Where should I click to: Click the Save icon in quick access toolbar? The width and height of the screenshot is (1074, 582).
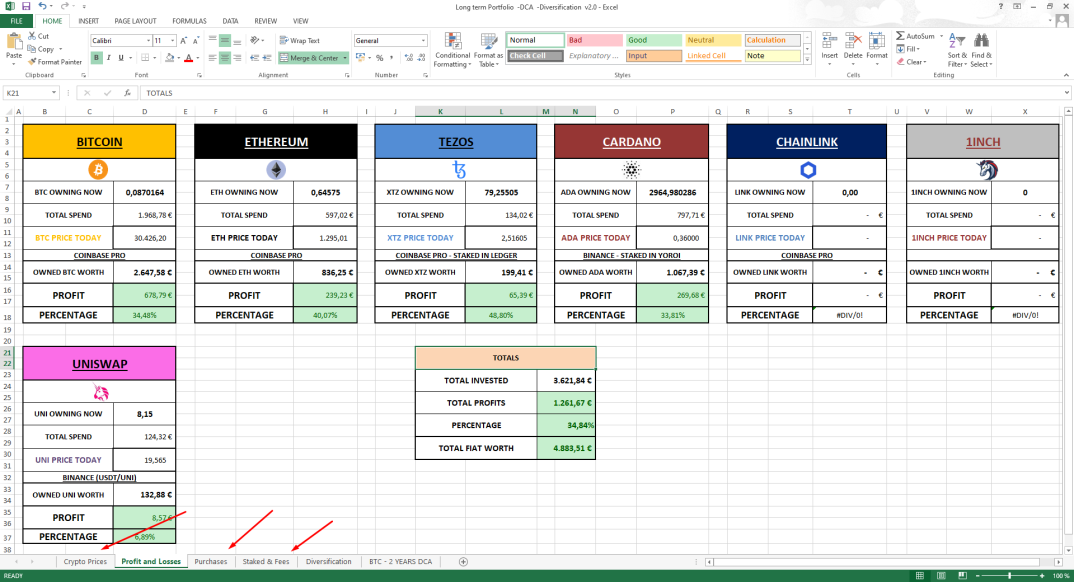click(26, 6)
